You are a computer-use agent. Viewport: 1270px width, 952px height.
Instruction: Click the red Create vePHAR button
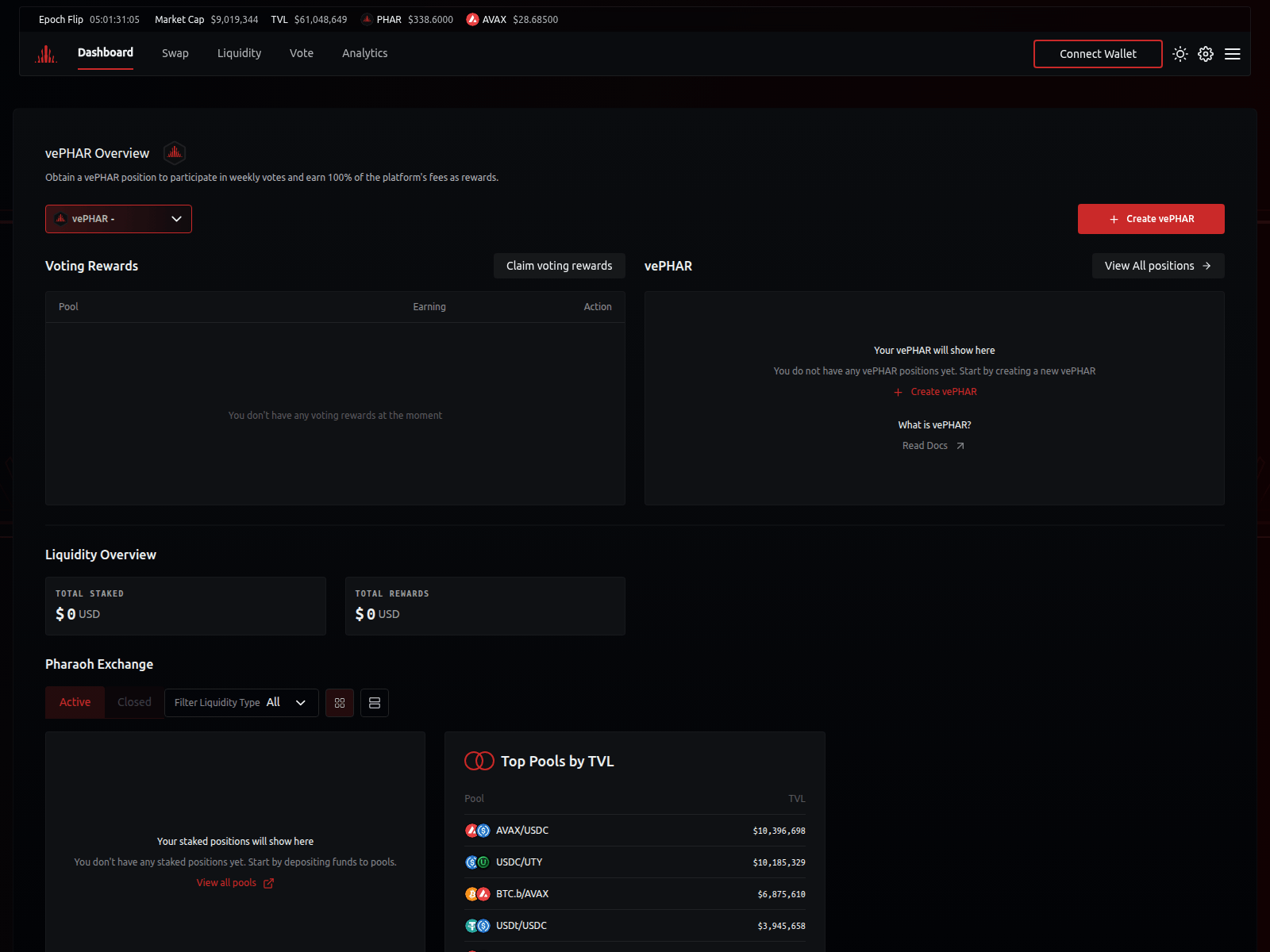[x=1151, y=219]
